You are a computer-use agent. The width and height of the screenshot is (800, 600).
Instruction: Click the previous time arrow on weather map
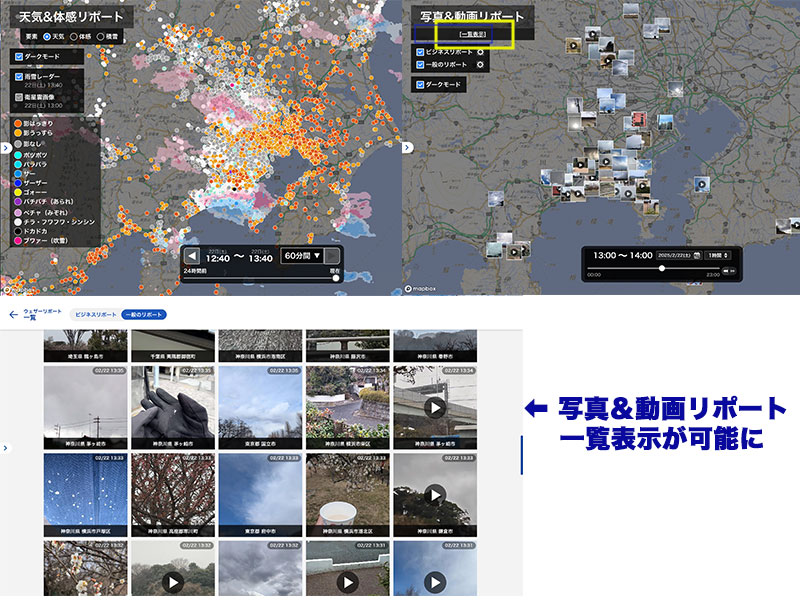(x=194, y=255)
